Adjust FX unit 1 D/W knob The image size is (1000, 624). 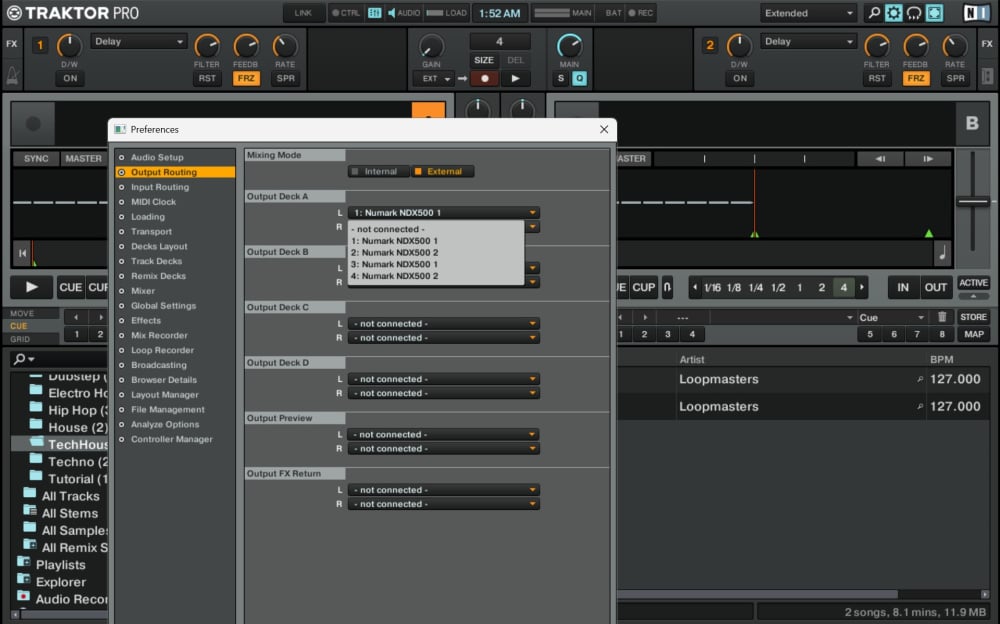click(69, 46)
